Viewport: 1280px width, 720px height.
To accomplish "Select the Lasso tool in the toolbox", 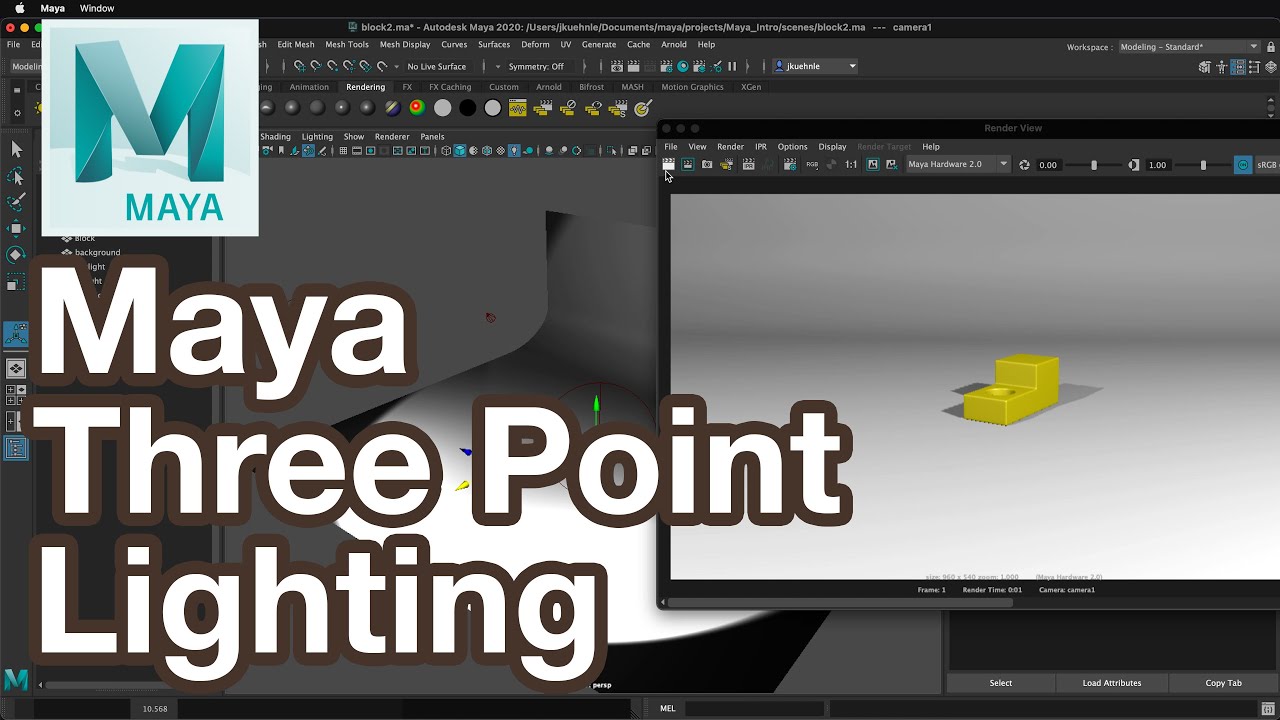I will tap(16, 176).
